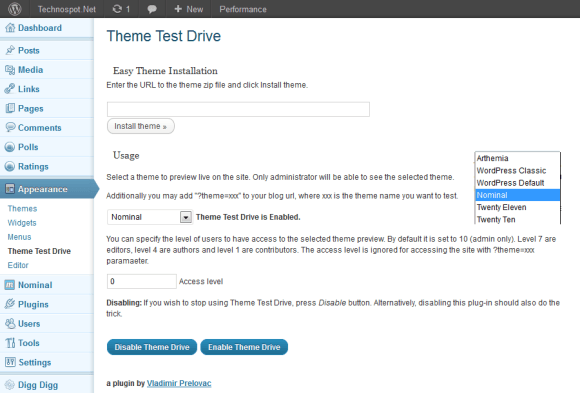
Task: Open Themes under Appearance
Action: click(22, 208)
